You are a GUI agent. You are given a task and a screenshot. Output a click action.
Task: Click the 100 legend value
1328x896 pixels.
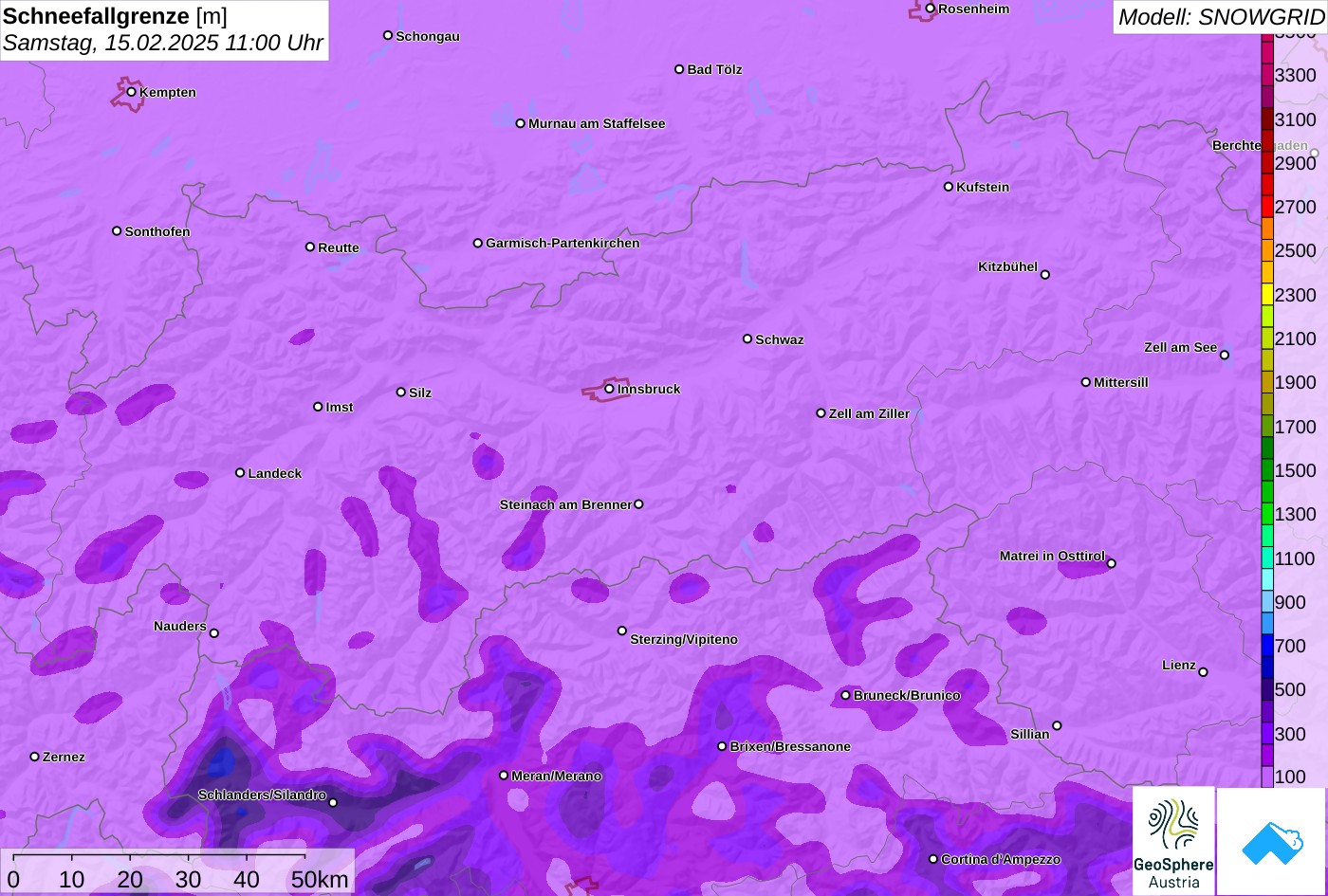coord(1290,777)
